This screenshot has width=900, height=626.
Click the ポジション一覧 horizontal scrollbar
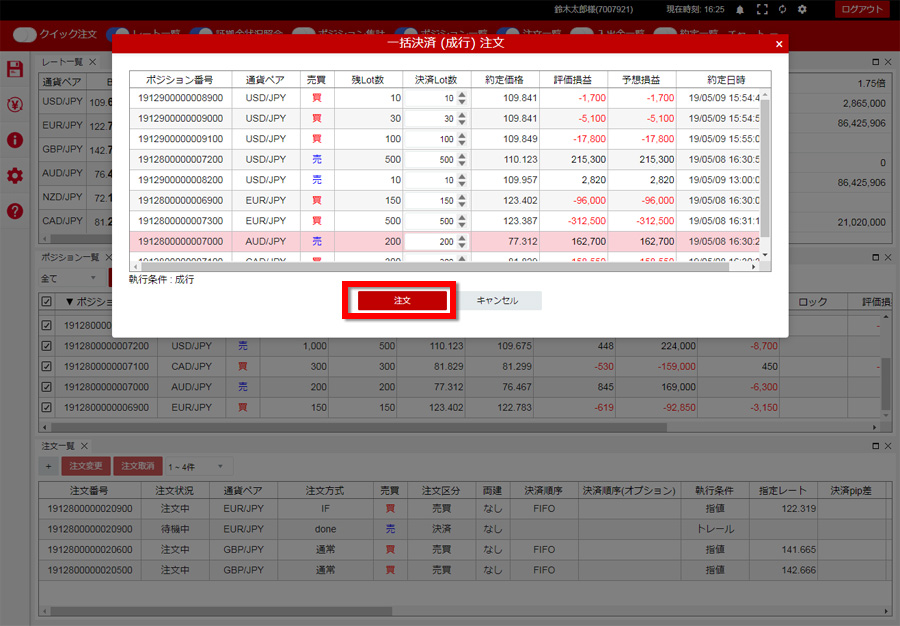point(359,427)
